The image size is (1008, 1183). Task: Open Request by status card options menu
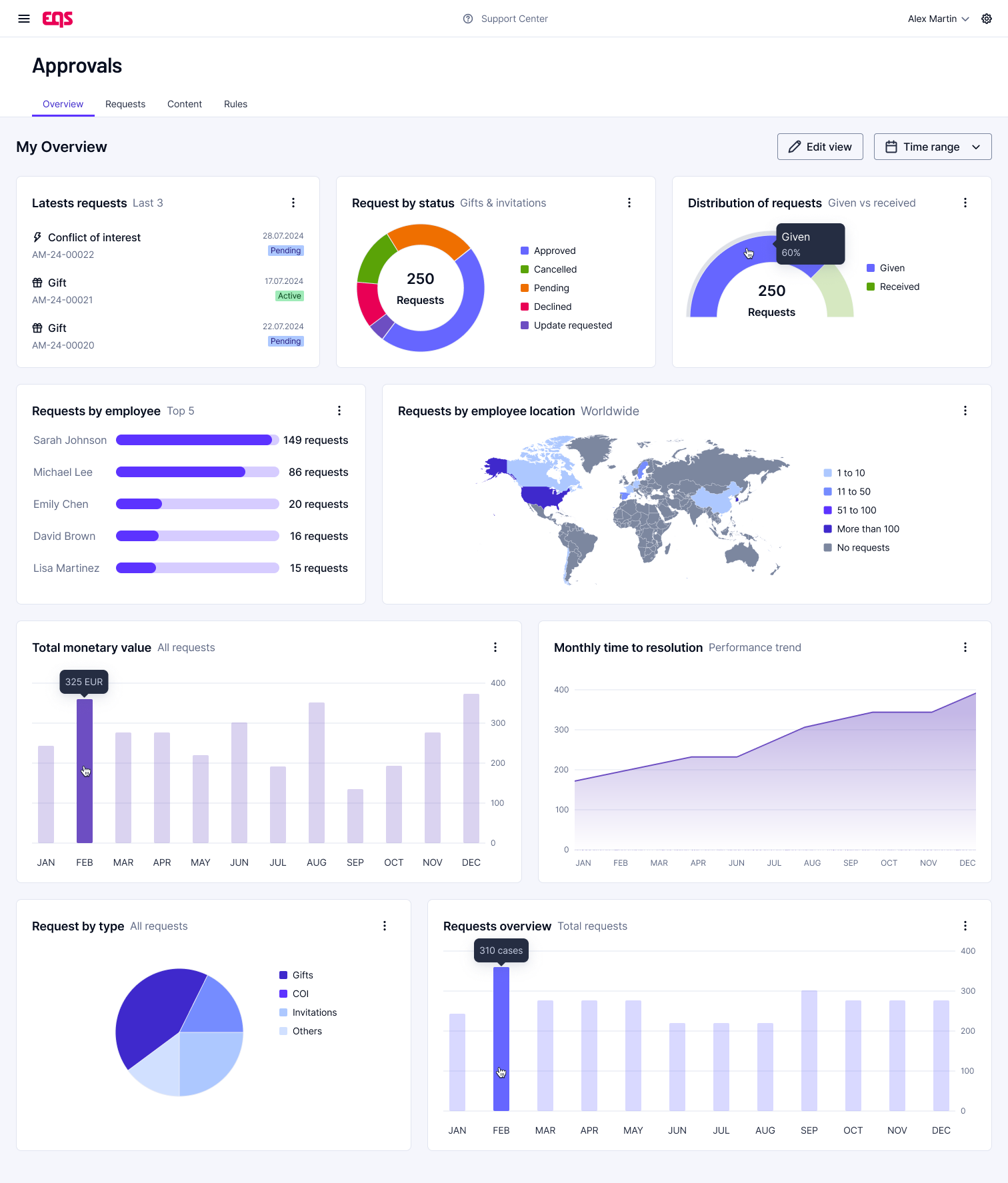coord(629,203)
